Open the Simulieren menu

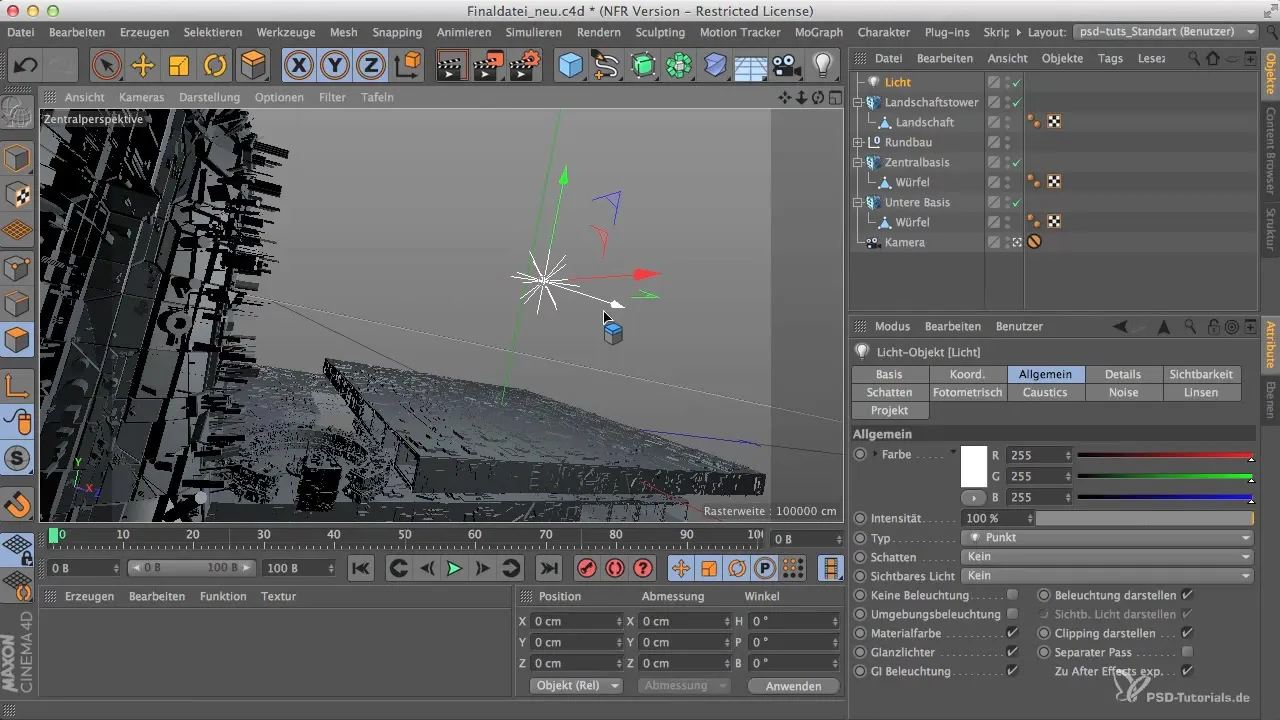tap(533, 32)
